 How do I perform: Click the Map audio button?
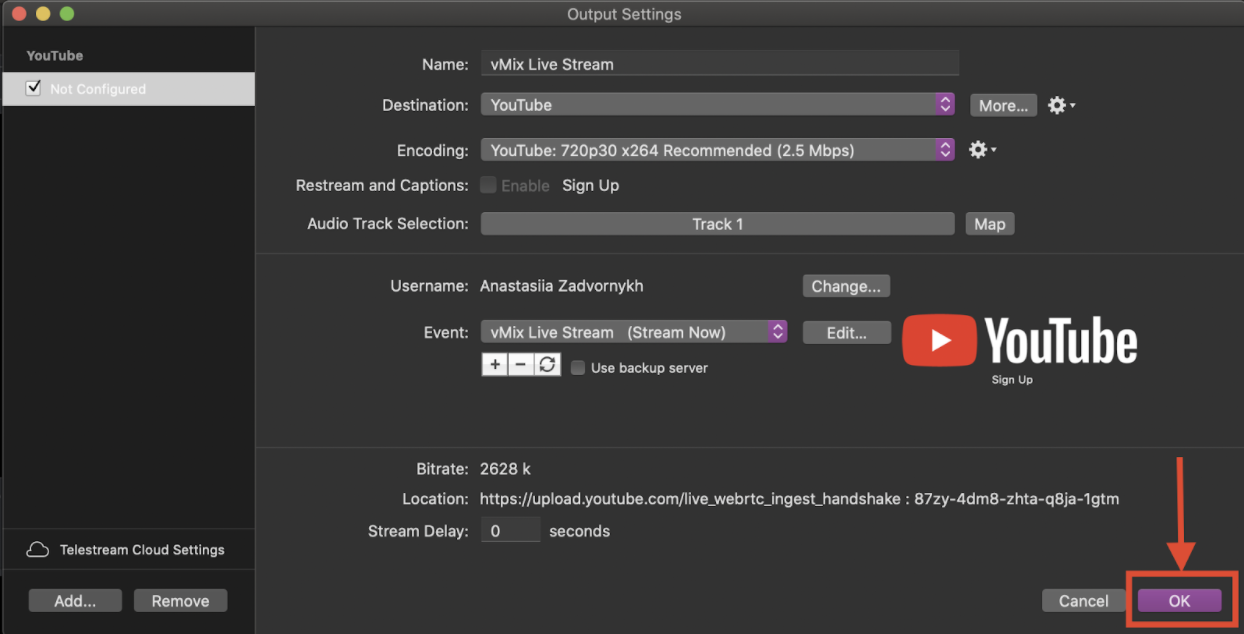(x=990, y=224)
